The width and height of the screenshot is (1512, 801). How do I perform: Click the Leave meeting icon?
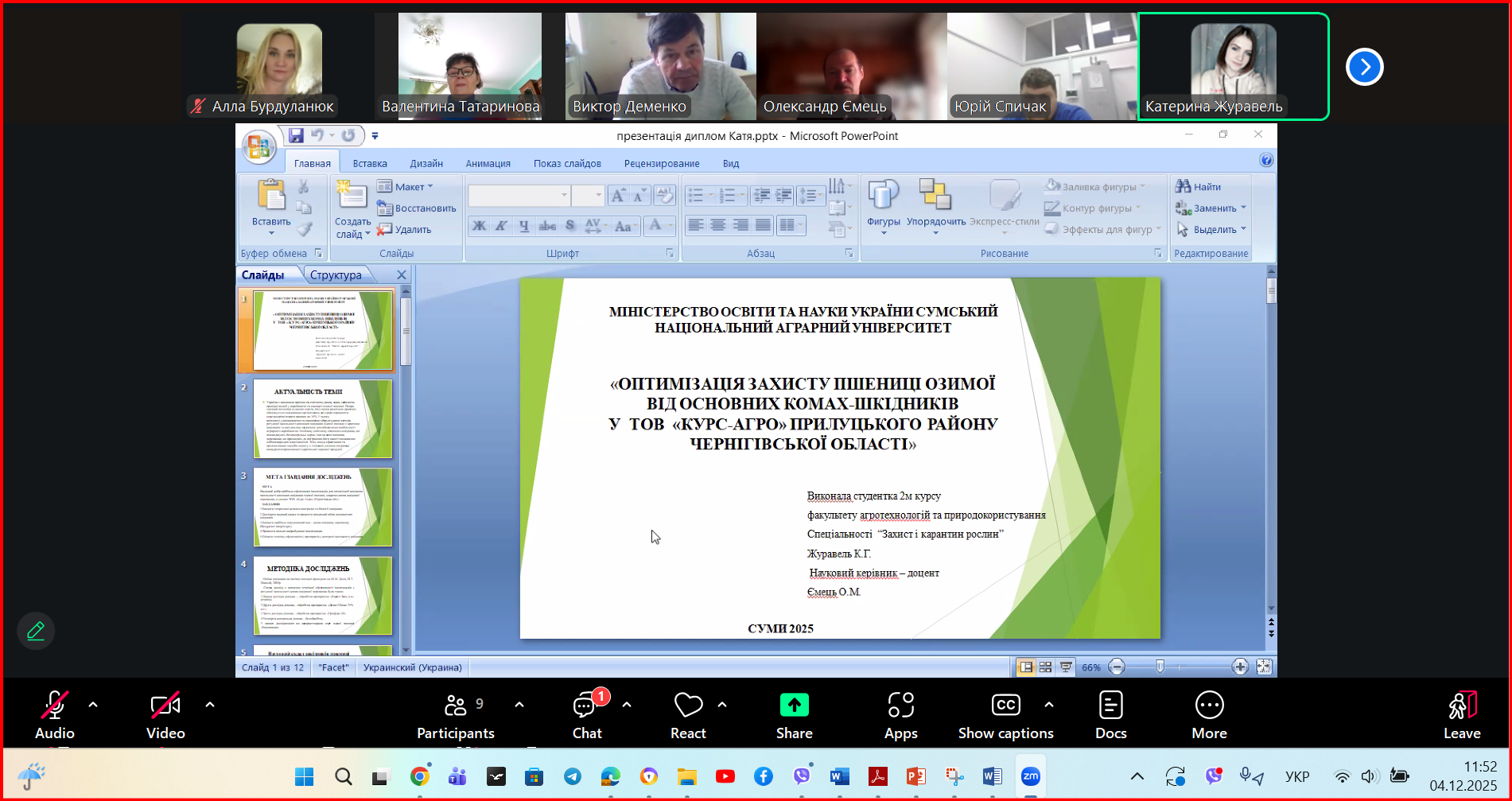pyautogui.click(x=1462, y=706)
